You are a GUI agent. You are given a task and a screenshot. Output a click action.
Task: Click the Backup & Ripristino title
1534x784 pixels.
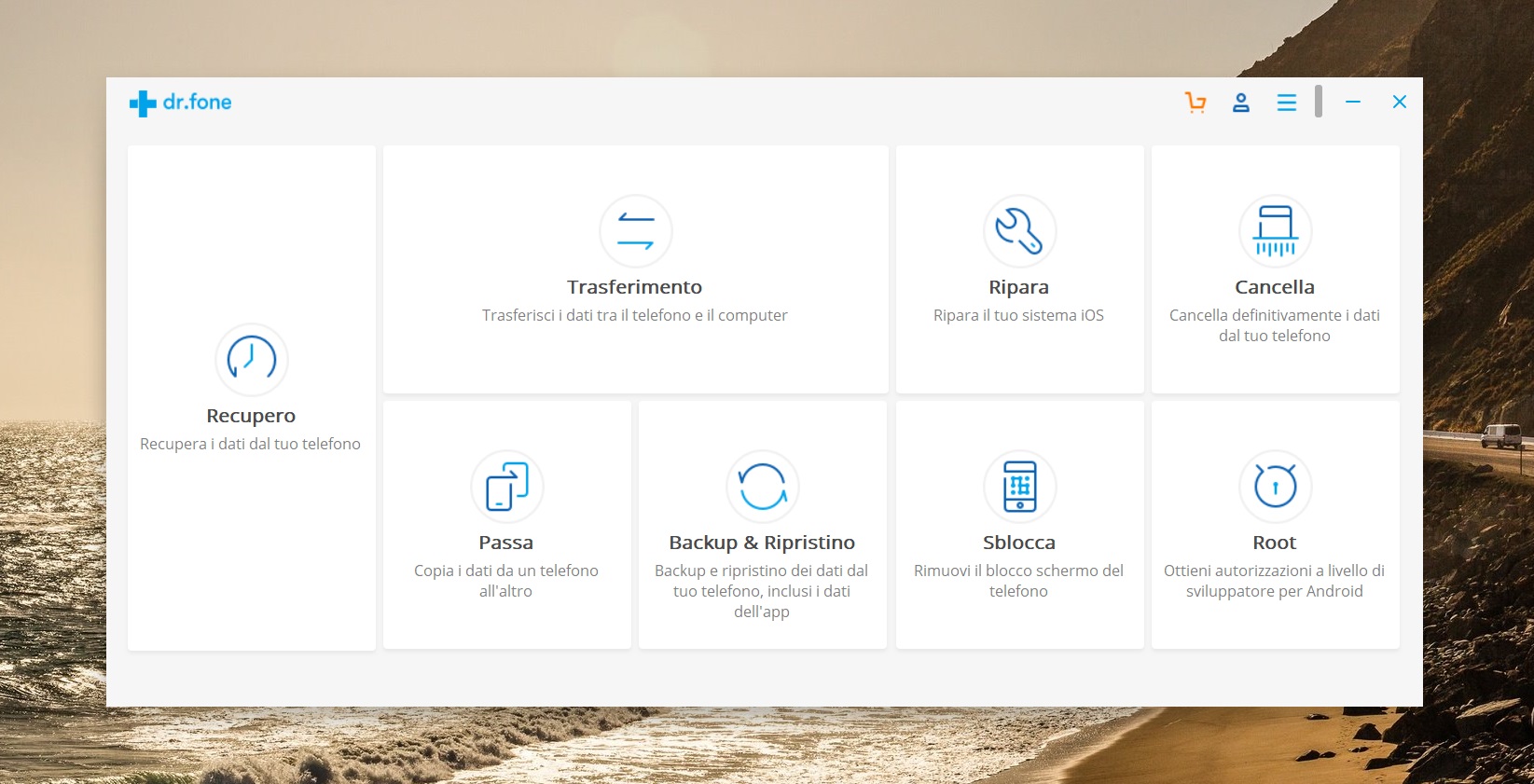762,543
